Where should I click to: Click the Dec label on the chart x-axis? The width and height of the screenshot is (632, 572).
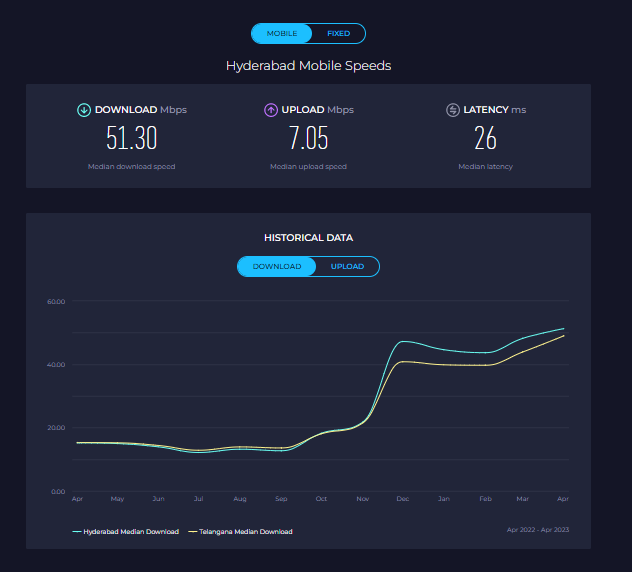pyautogui.click(x=402, y=498)
